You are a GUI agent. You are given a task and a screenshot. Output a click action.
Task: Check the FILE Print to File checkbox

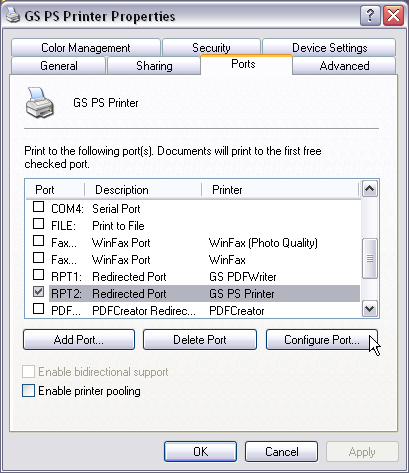38,224
